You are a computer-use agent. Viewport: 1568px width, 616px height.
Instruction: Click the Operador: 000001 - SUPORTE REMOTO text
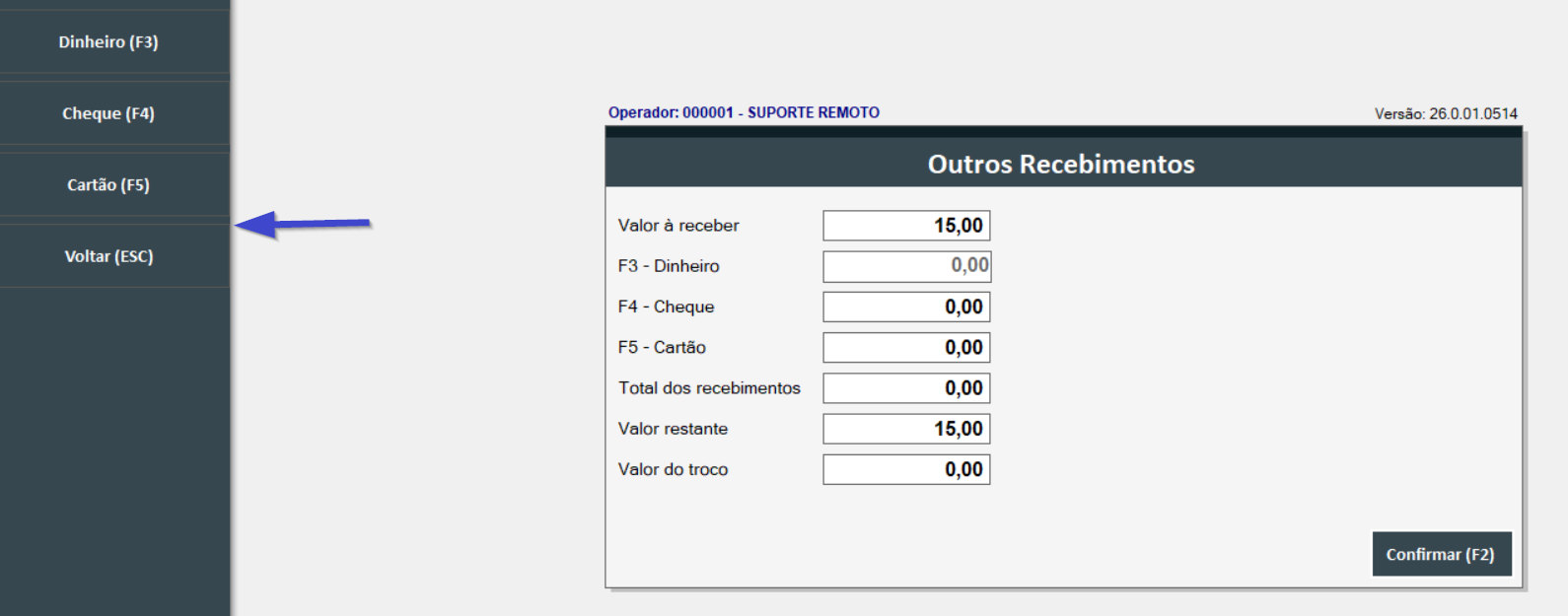tap(744, 112)
